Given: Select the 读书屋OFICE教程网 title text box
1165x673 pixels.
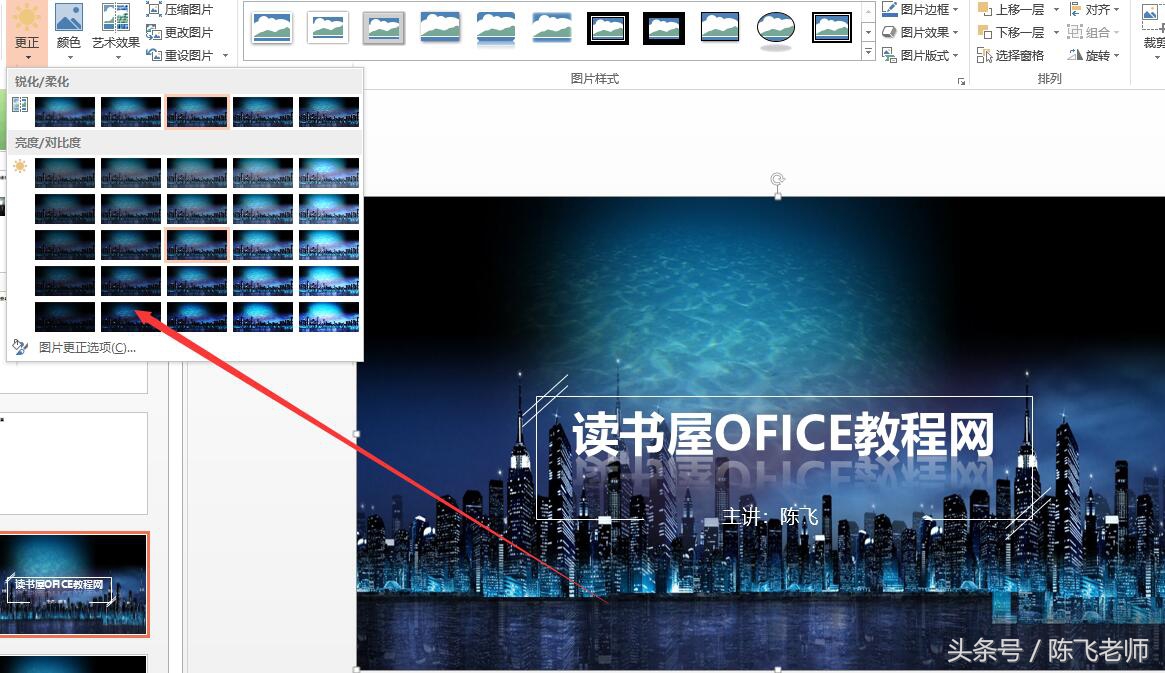Looking at the screenshot, I should point(783,434).
